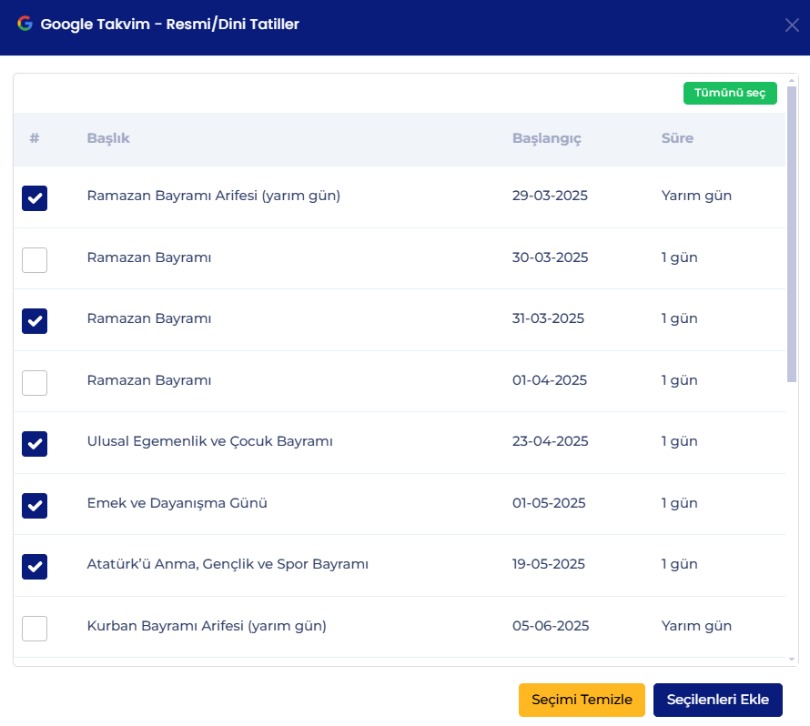Uncheck Ulusal Egemenlik ve Çocuk Bayramı checkbox

point(35,443)
